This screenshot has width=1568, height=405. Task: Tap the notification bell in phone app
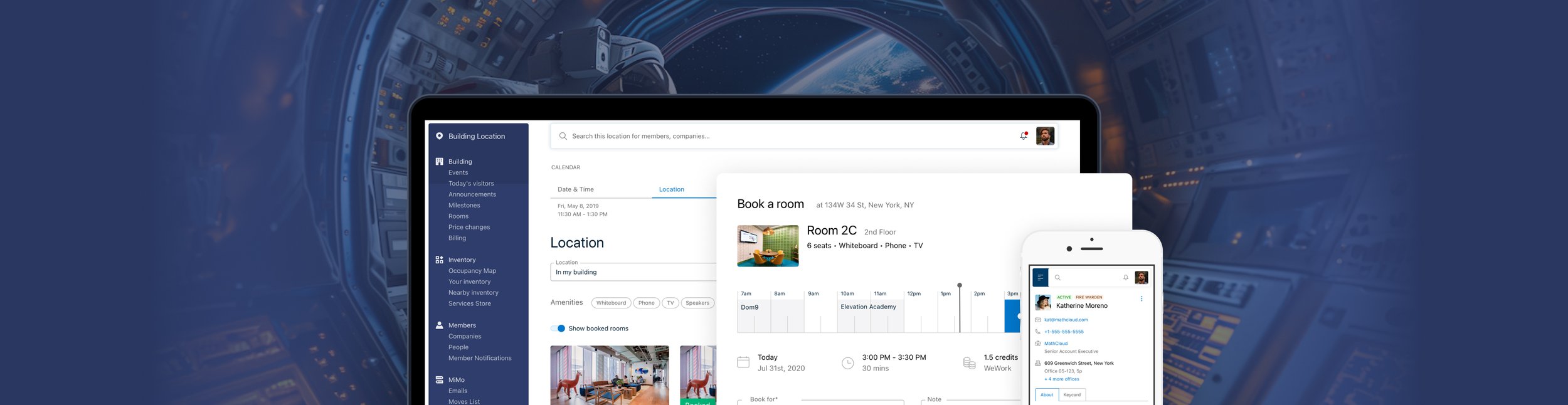coord(1126,278)
